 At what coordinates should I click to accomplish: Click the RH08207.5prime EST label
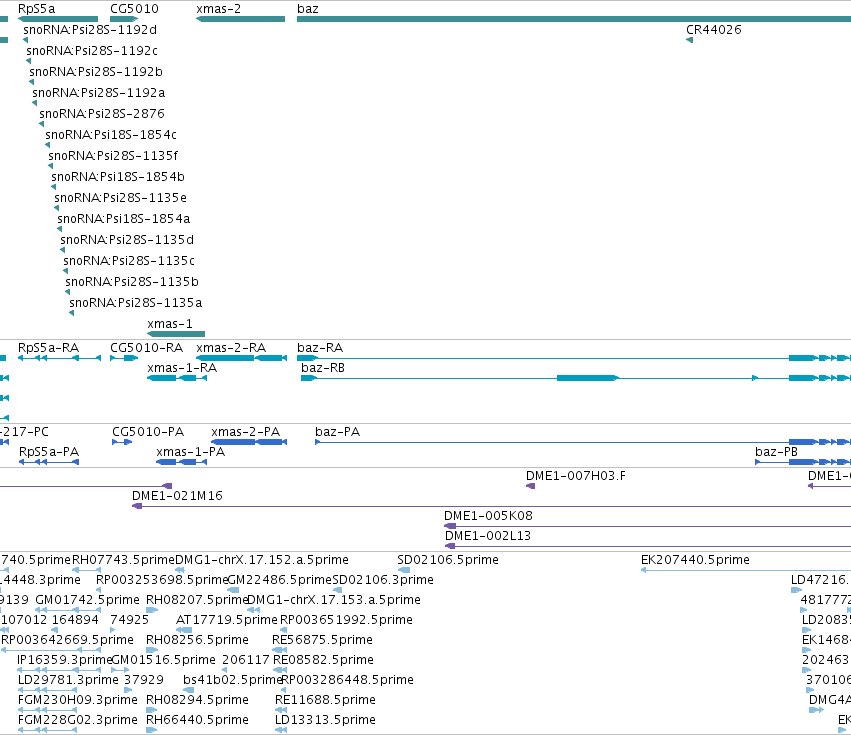coord(197,600)
